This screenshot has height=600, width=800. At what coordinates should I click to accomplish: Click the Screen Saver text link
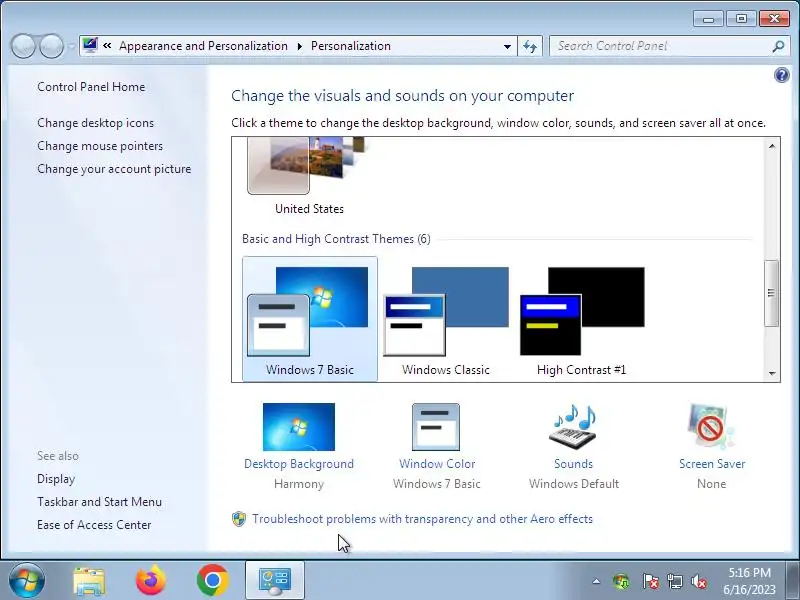point(712,464)
